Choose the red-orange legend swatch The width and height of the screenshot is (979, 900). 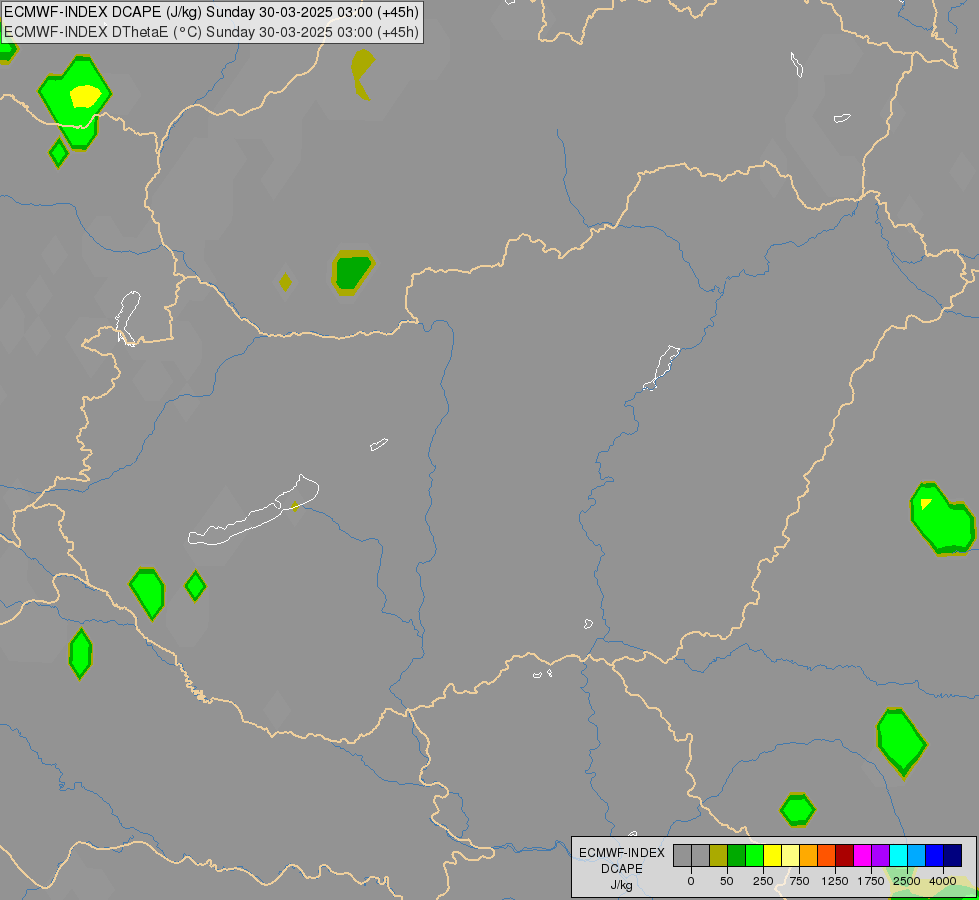point(827,855)
